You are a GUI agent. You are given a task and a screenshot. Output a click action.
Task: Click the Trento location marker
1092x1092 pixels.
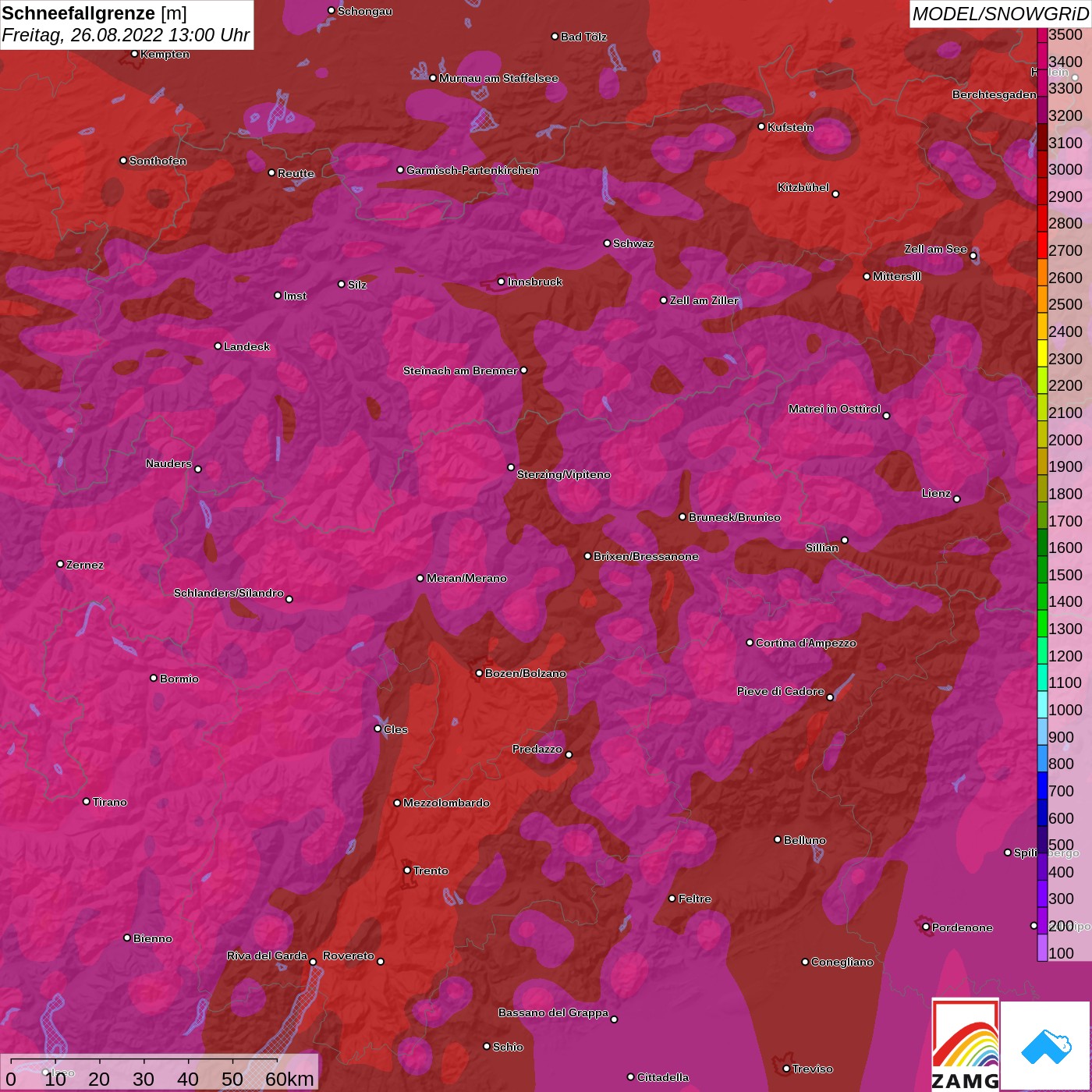click(x=407, y=870)
